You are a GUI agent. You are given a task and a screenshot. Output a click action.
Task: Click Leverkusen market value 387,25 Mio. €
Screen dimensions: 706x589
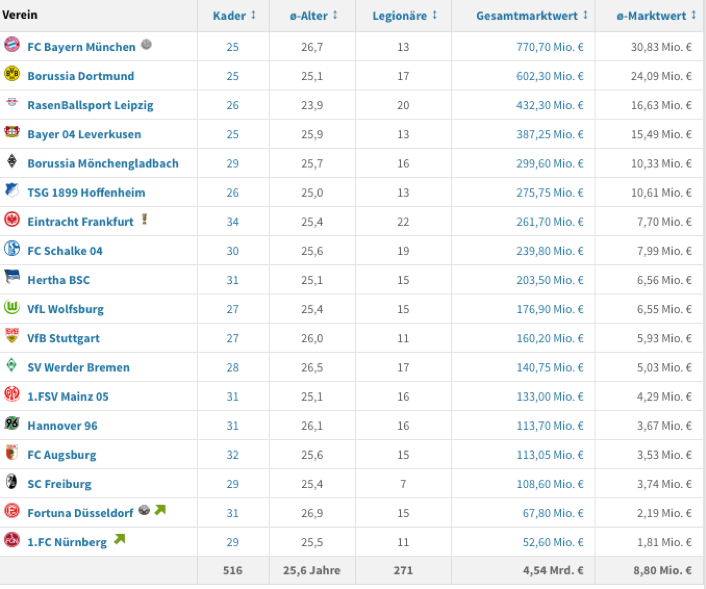pyautogui.click(x=550, y=134)
